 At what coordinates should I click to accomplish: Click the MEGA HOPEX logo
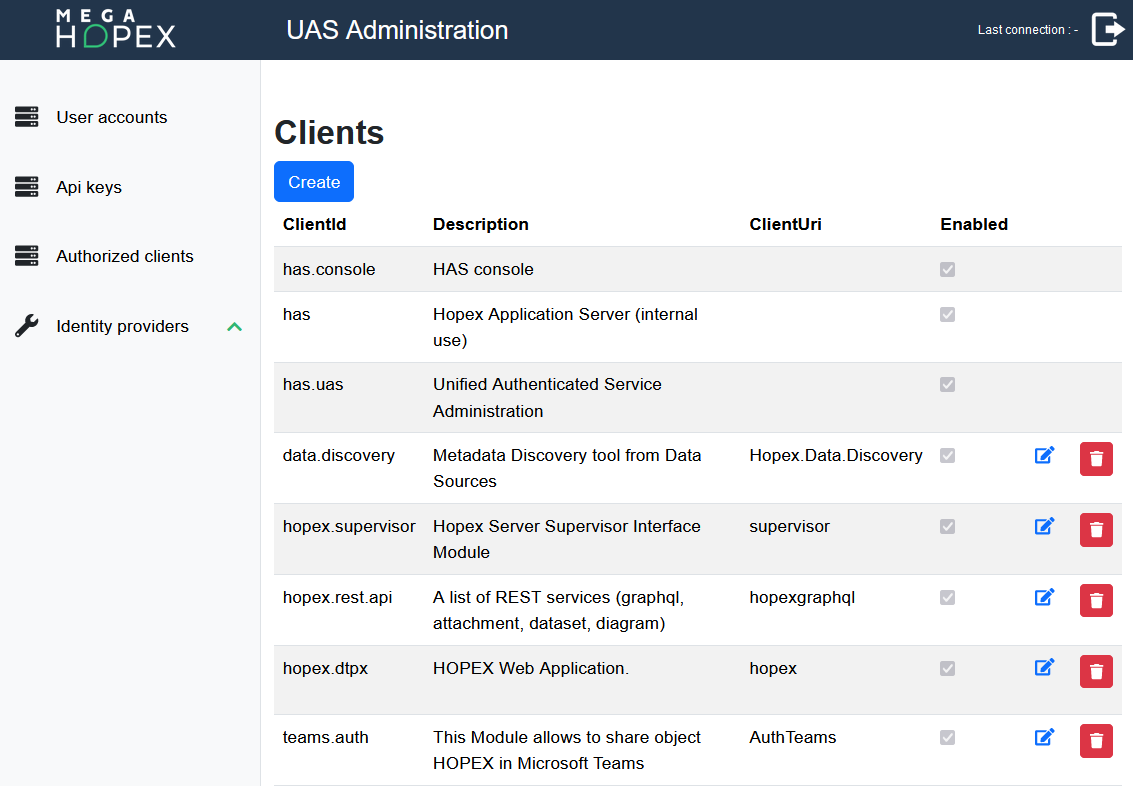tap(115, 29)
